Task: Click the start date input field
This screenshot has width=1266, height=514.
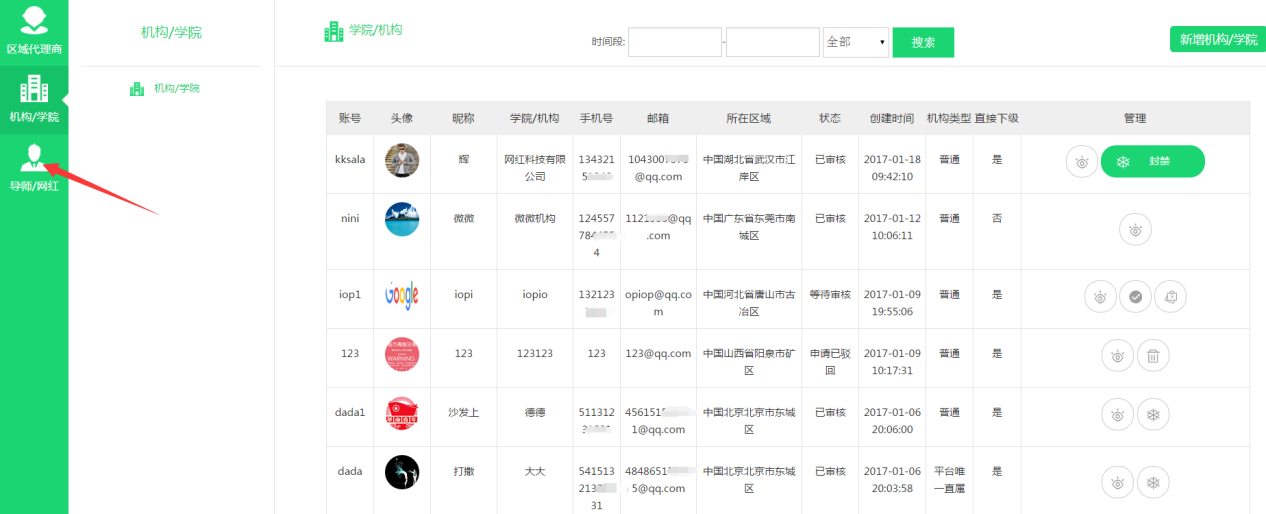Action: pos(675,42)
